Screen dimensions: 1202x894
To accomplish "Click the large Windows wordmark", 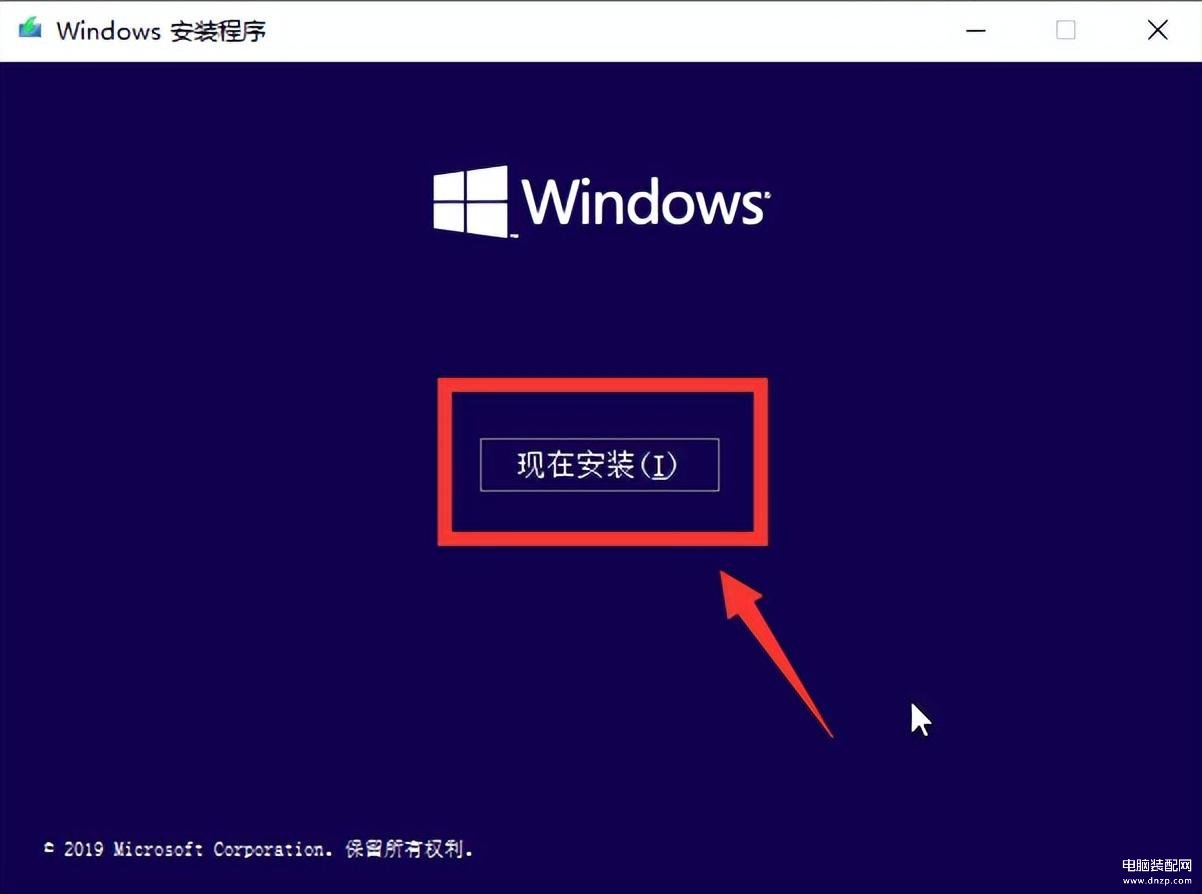I will 642,203.
